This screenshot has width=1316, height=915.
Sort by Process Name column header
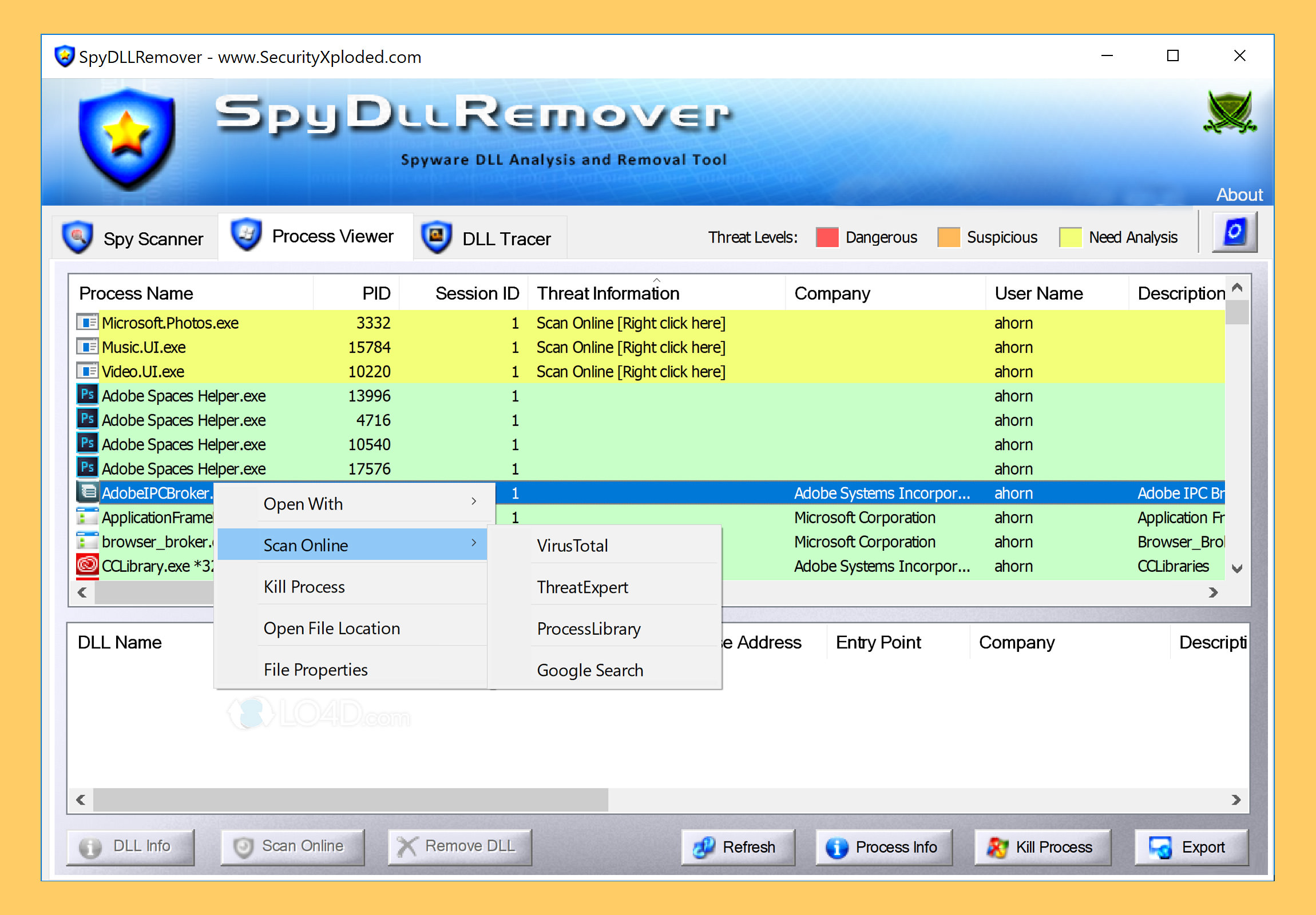(x=192, y=293)
